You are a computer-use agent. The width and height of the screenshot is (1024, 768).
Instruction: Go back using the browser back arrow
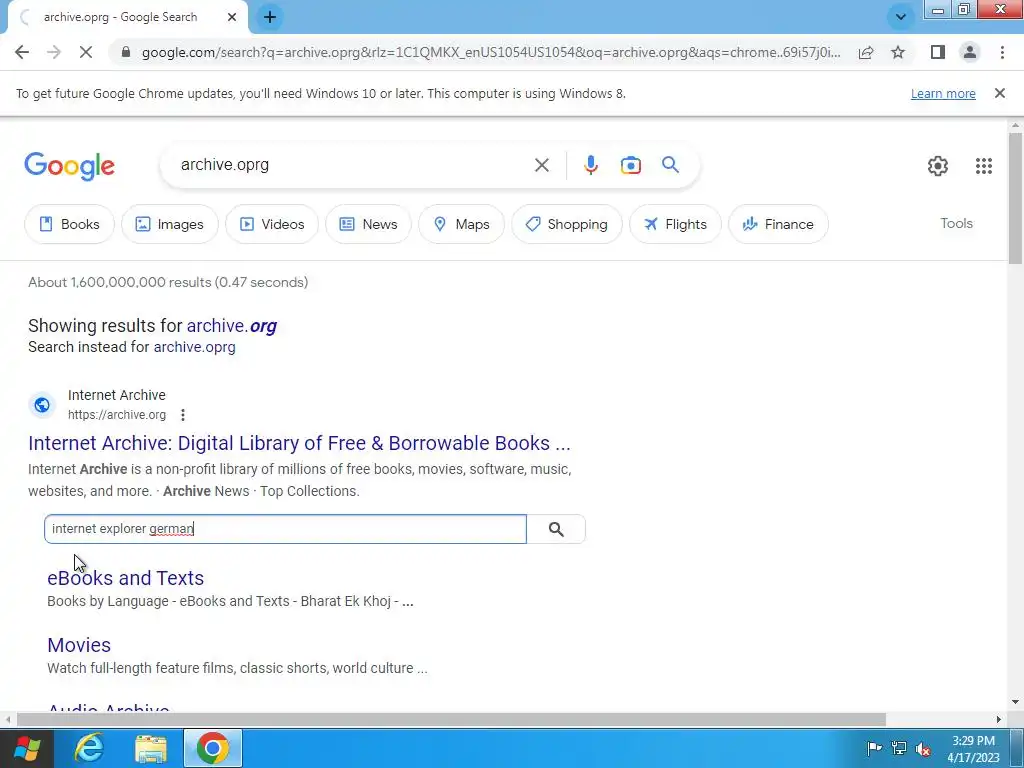coord(22,52)
